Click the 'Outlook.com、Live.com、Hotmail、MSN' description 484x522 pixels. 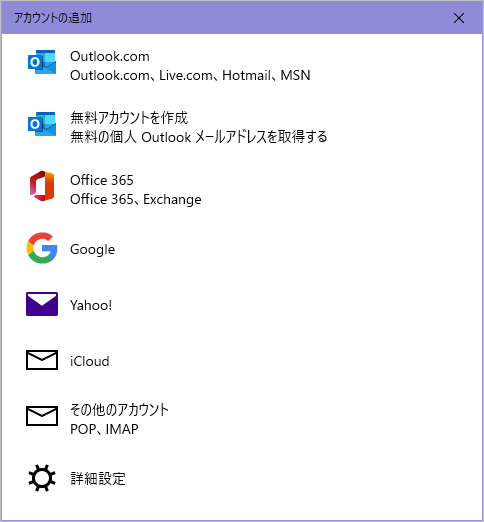pos(190,75)
